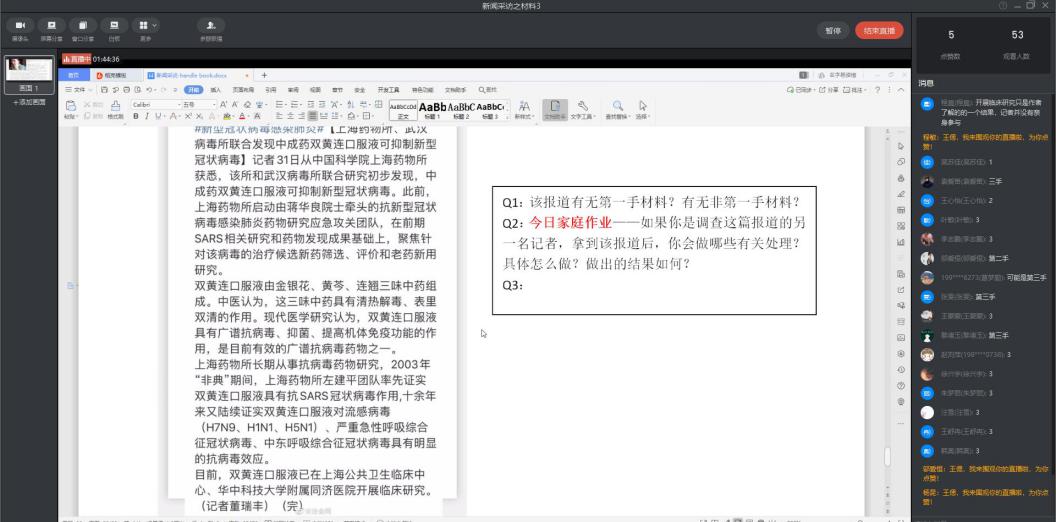Click the text tools wrench icon
1056x522 pixels.
click(x=582, y=106)
